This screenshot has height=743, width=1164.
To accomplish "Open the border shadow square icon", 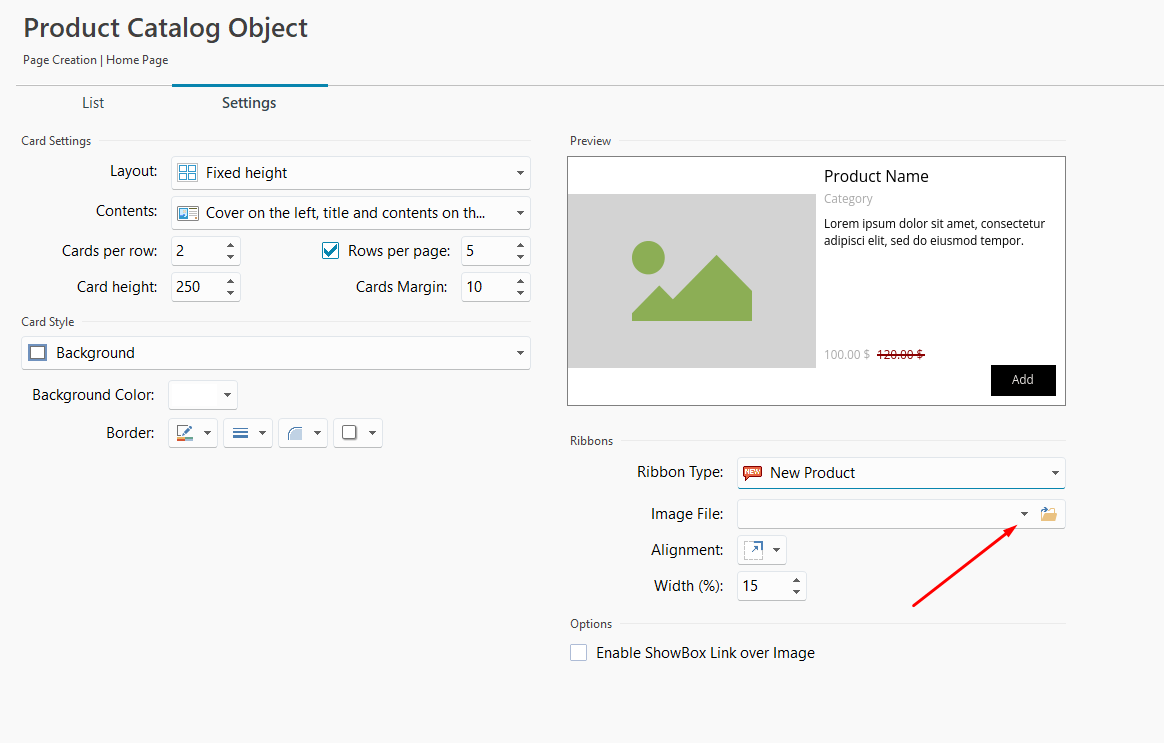I will (x=350, y=433).
